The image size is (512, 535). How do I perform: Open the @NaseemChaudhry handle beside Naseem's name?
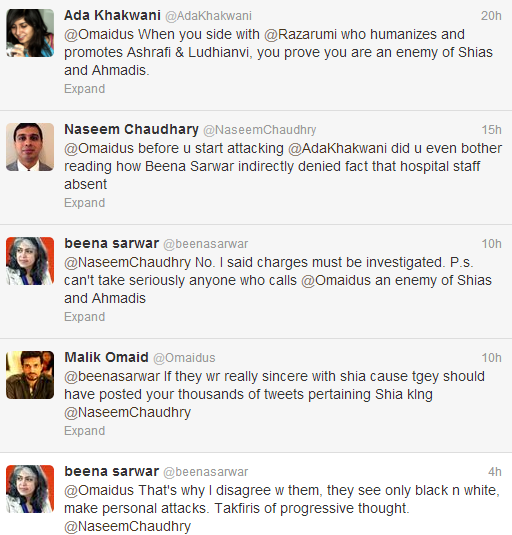tap(260, 130)
